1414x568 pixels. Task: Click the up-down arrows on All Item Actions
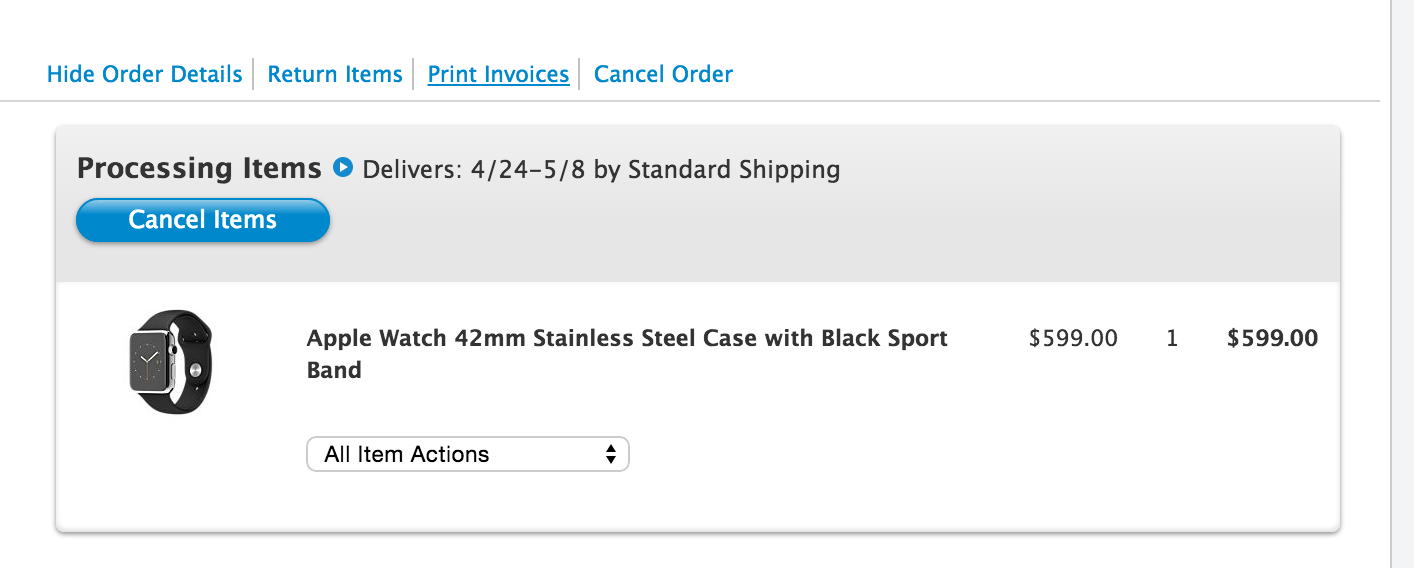click(610, 454)
